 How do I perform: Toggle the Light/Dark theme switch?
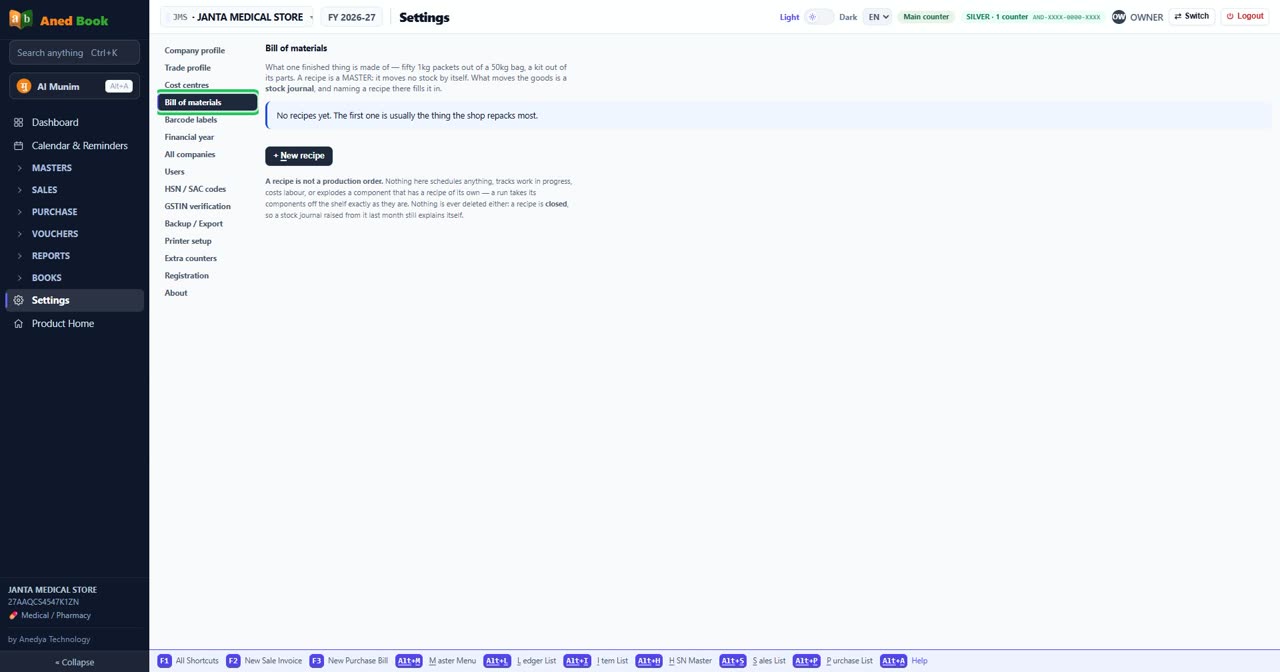pos(819,17)
